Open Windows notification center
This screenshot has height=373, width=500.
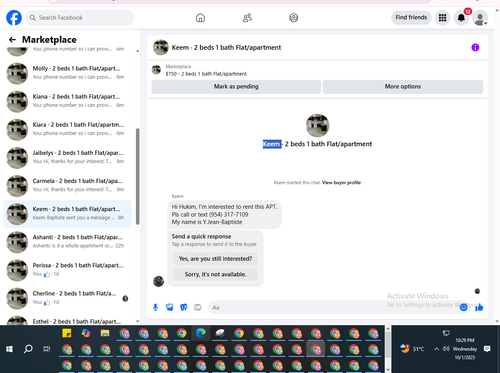click(487, 349)
